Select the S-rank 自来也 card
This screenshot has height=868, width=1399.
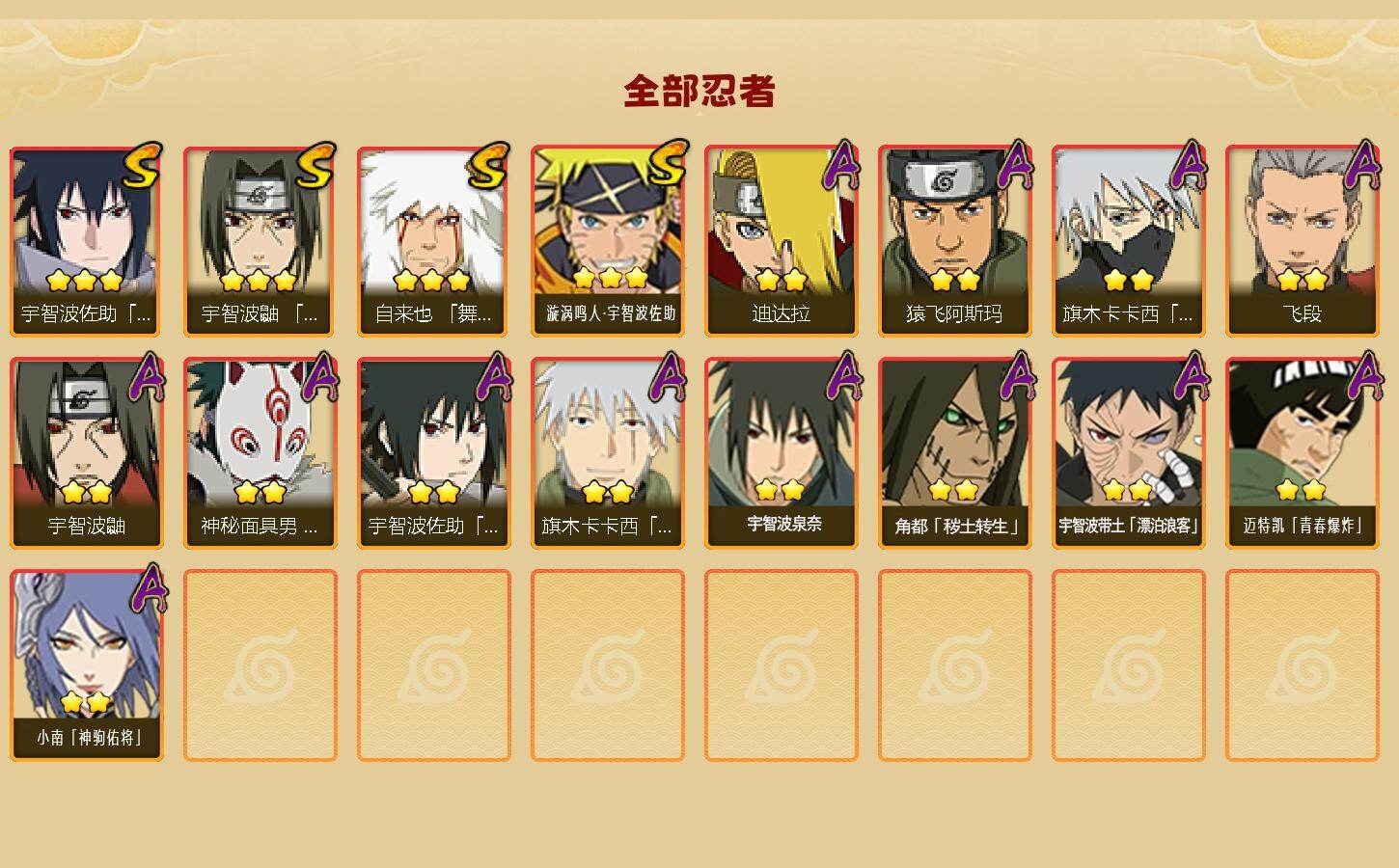(434, 241)
